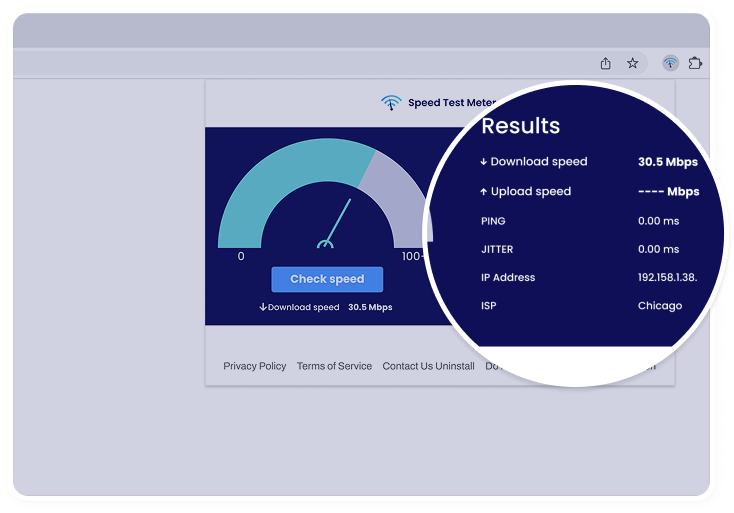This screenshot has width=734, height=513.
Task: Click the down arrow next to Download speed in Results
Action: (484, 162)
